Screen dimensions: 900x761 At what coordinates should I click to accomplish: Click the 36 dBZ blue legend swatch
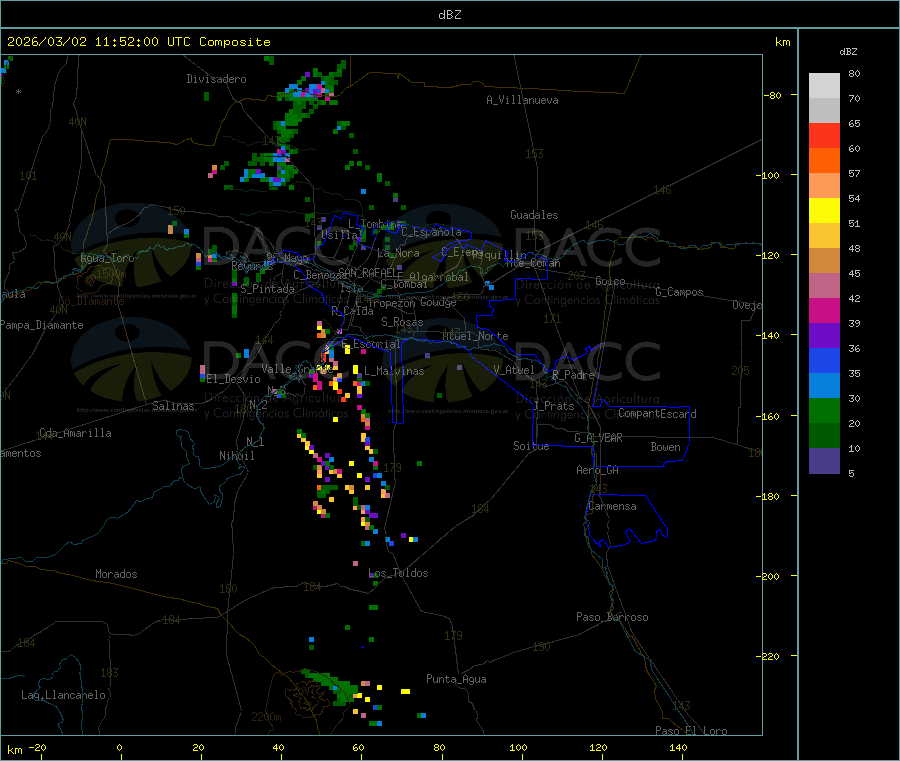[824, 360]
